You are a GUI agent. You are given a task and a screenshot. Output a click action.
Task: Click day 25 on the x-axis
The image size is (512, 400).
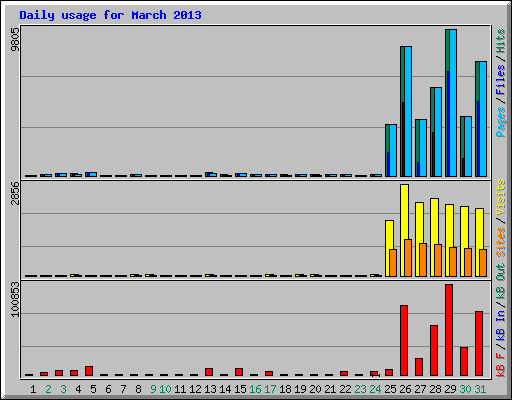coord(390,389)
